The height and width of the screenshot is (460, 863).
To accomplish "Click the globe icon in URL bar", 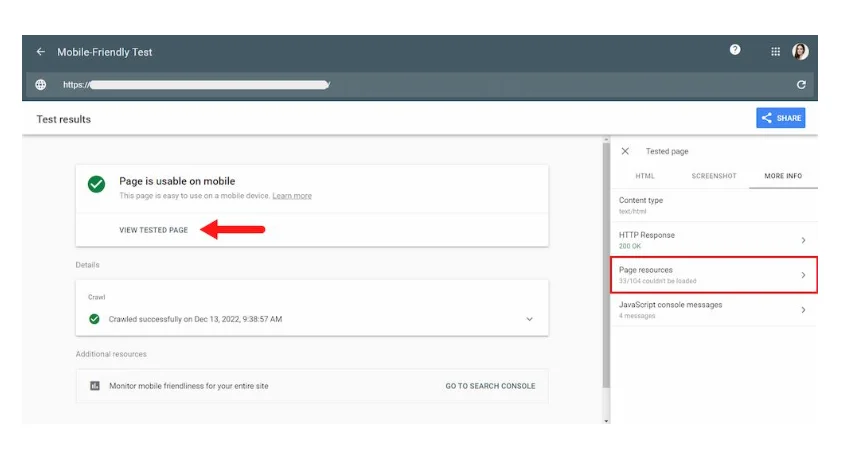I will click(x=41, y=85).
